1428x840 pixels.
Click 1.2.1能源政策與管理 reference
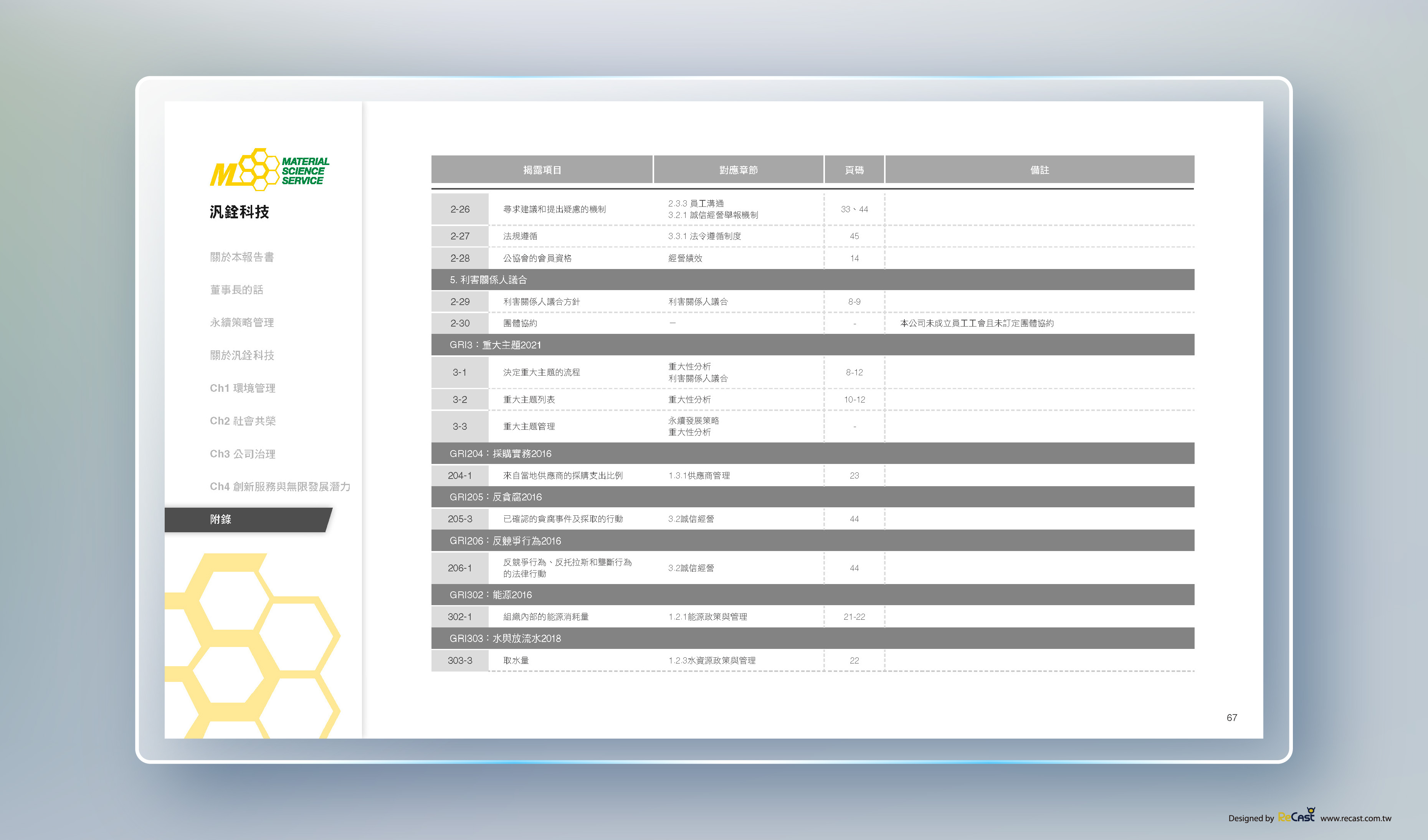coord(707,617)
